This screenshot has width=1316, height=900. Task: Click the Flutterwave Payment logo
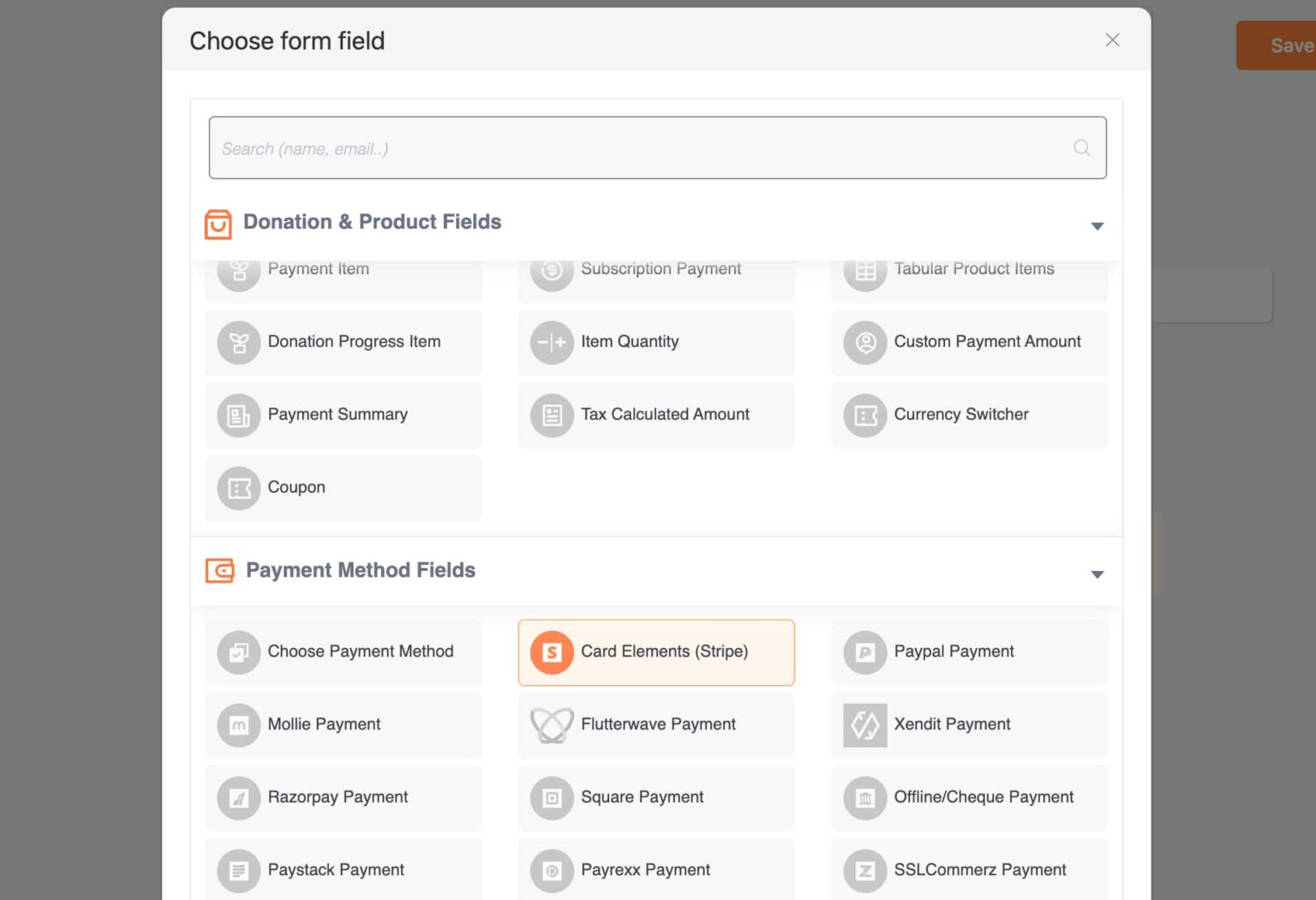pyautogui.click(x=551, y=724)
